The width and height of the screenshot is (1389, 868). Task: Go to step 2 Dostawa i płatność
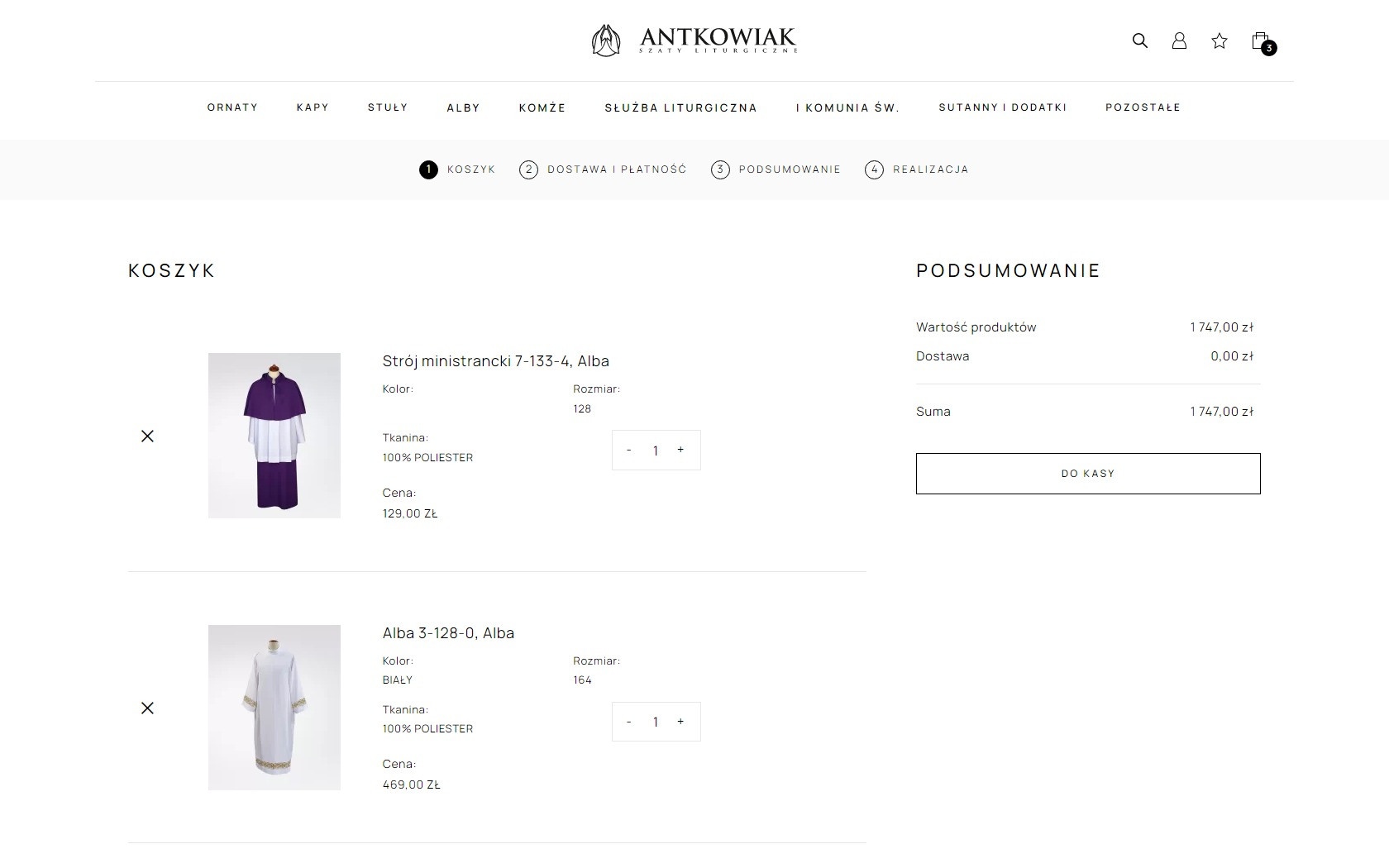pyautogui.click(x=604, y=169)
